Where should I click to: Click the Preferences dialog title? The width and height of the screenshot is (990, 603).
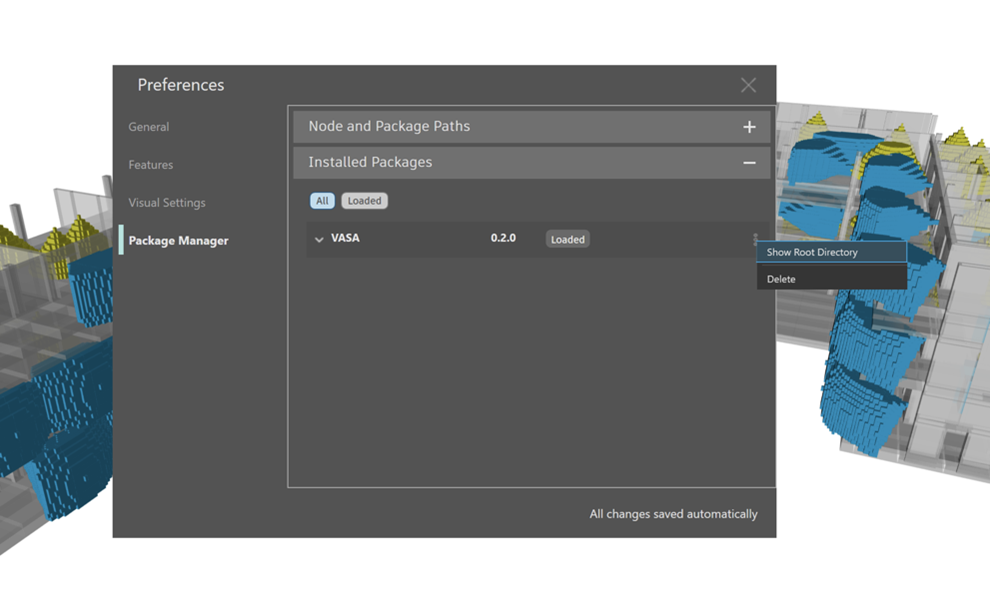click(x=181, y=85)
